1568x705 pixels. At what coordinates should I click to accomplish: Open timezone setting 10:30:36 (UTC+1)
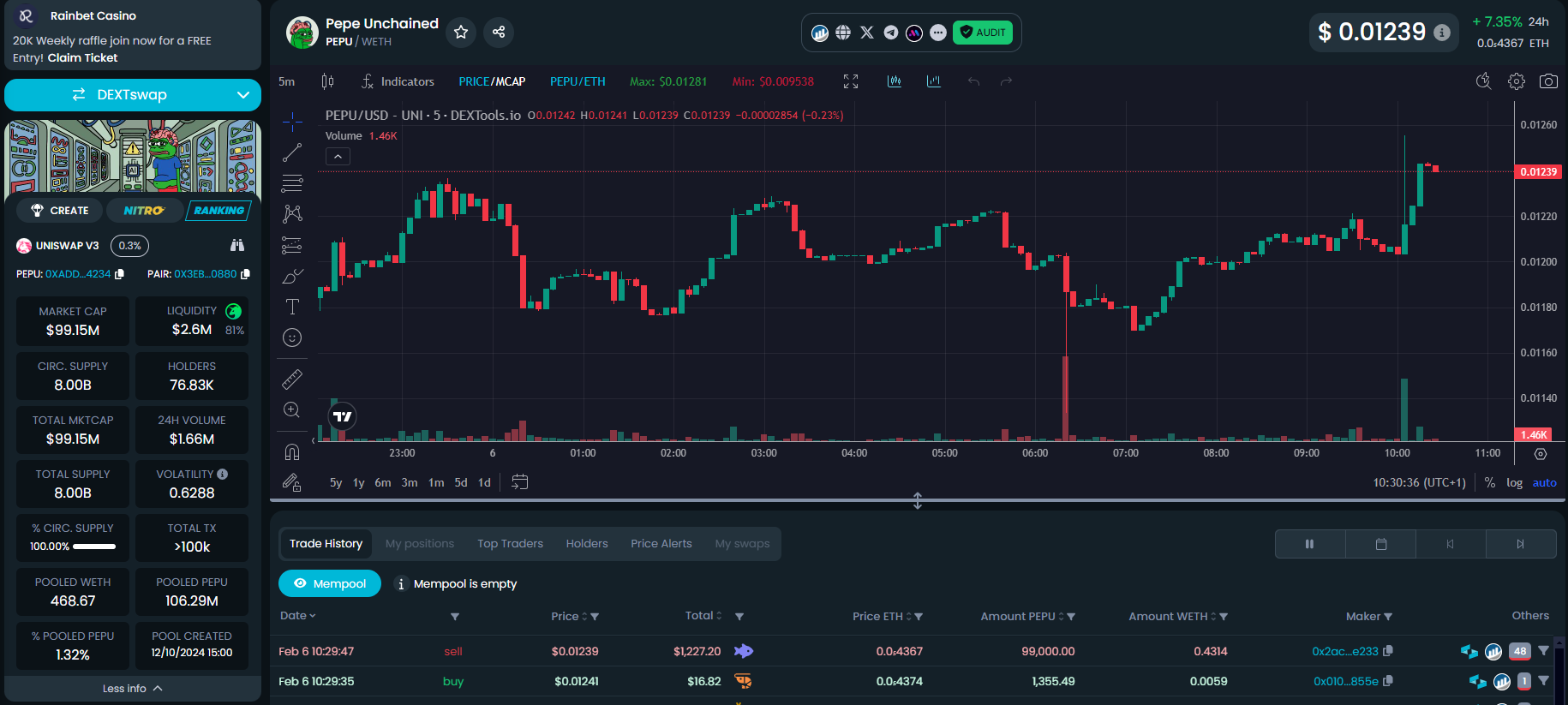click(1419, 482)
